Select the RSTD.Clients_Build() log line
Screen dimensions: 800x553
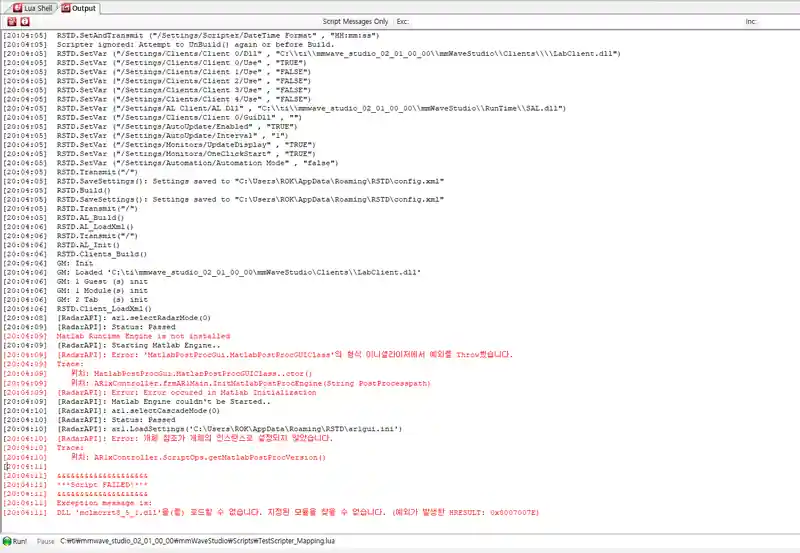pos(76,254)
